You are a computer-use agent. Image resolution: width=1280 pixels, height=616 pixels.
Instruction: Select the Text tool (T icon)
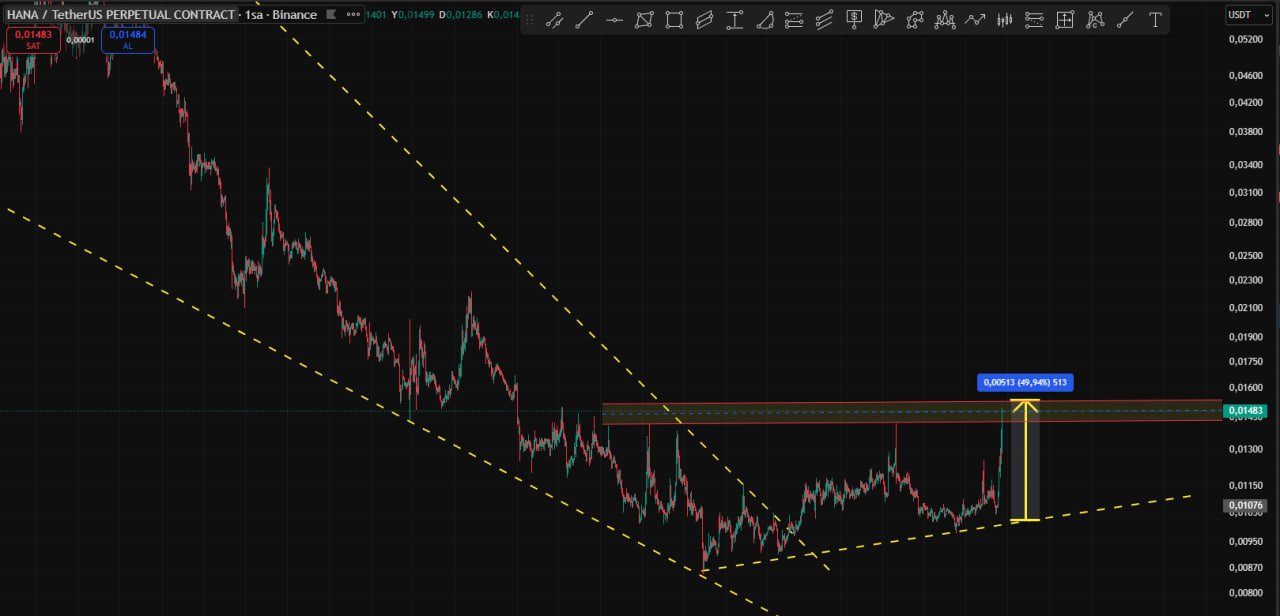tap(1155, 20)
